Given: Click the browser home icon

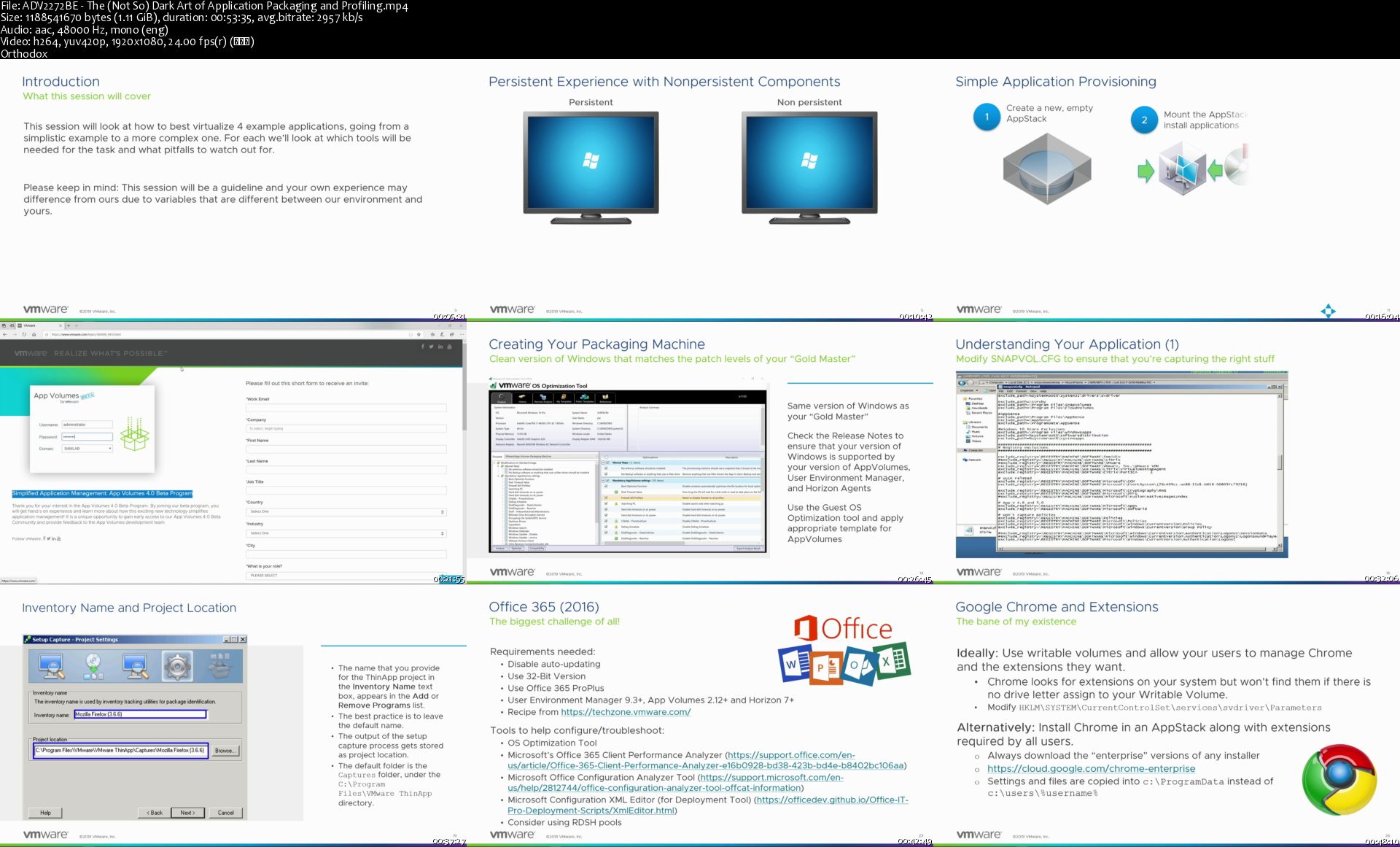Looking at the screenshot, I should (34, 334).
